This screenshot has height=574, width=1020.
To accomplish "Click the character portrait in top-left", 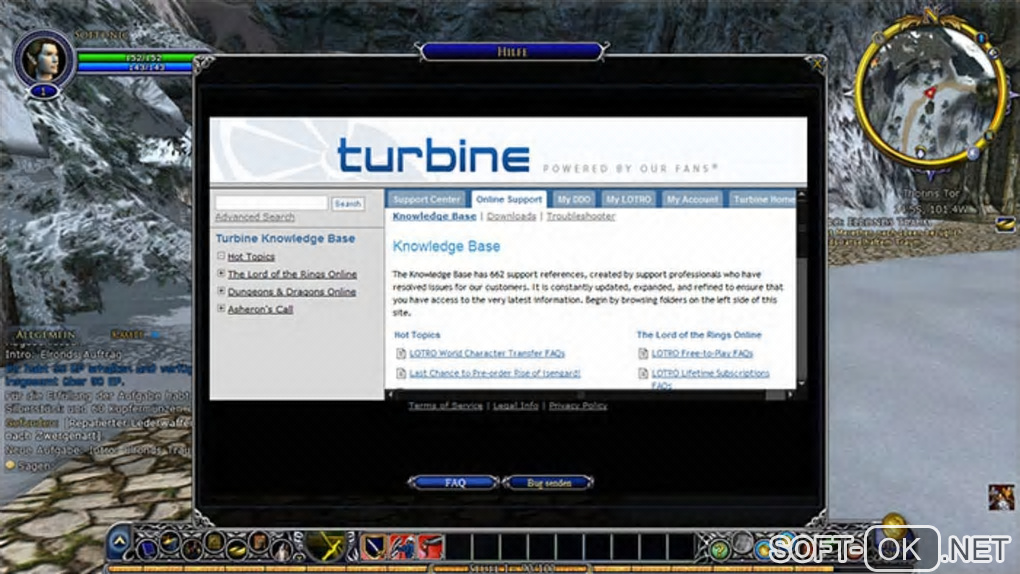I will [x=44, y=59].
